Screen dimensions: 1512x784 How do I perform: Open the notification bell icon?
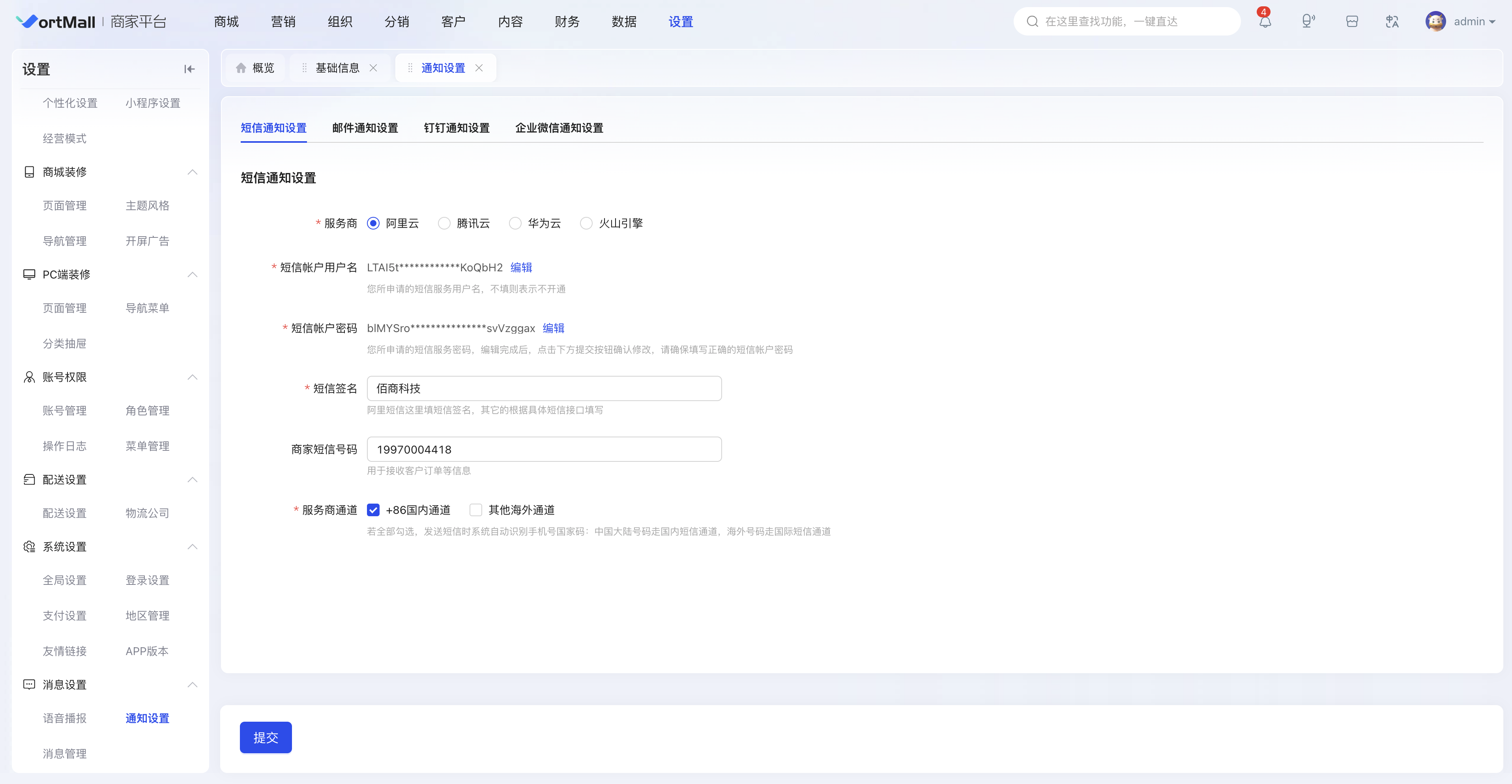(x=1265, y=22)
